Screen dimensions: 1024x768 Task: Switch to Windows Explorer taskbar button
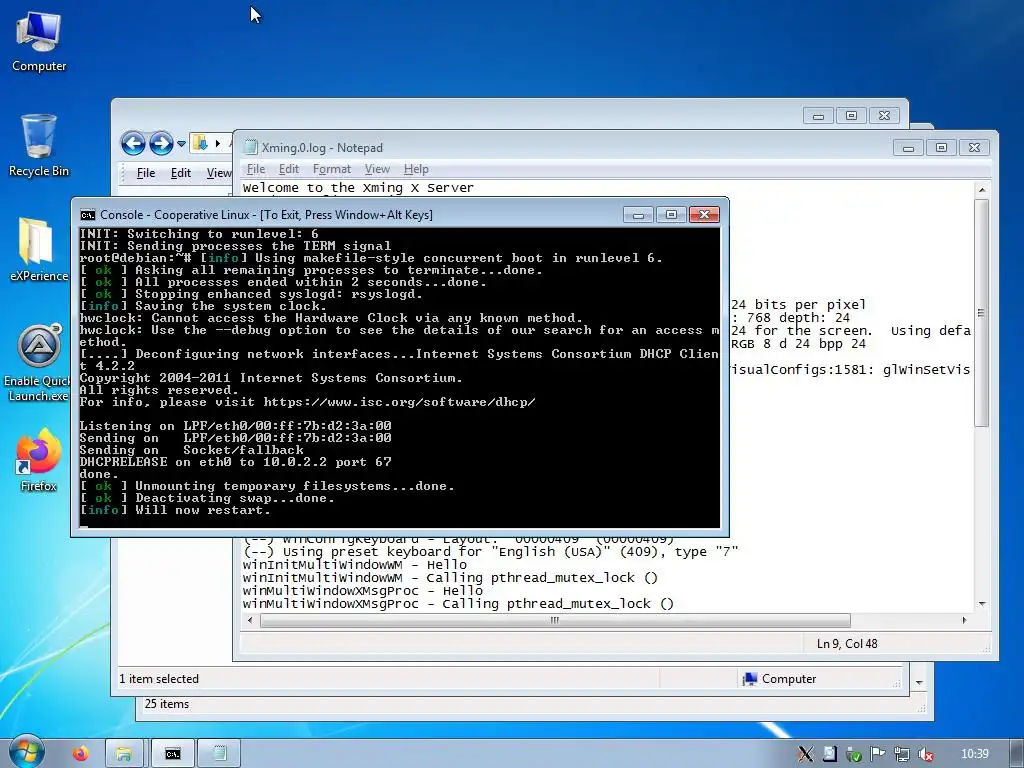[x=124, y=754]
